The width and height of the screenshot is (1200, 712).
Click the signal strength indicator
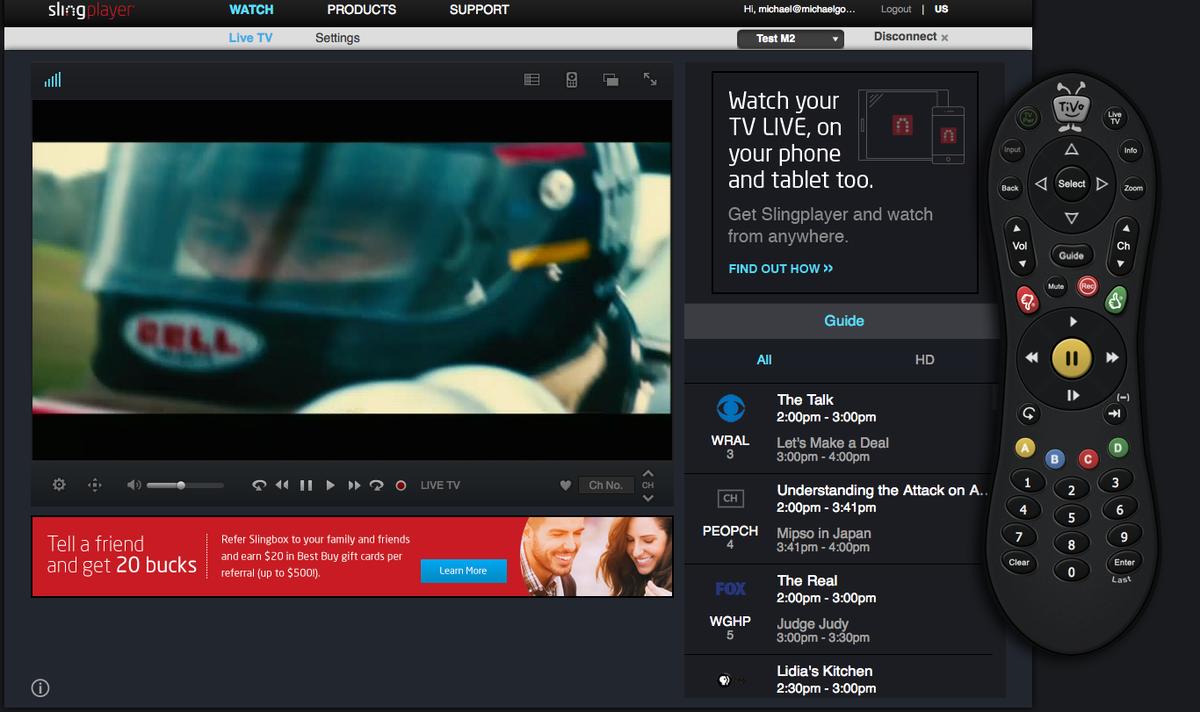click(52, 79)
